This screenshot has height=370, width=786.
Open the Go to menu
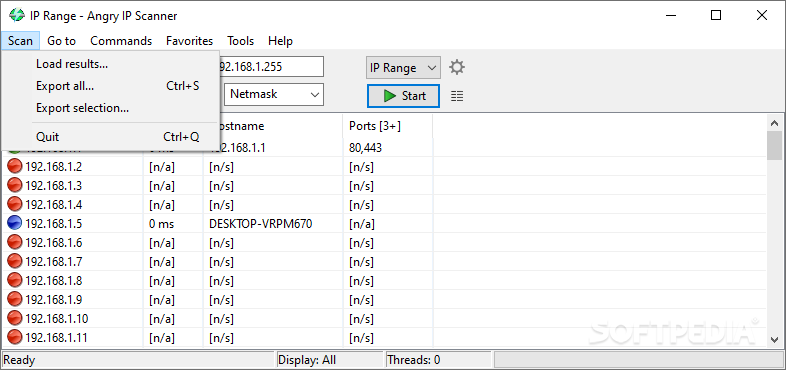(62, 41)
